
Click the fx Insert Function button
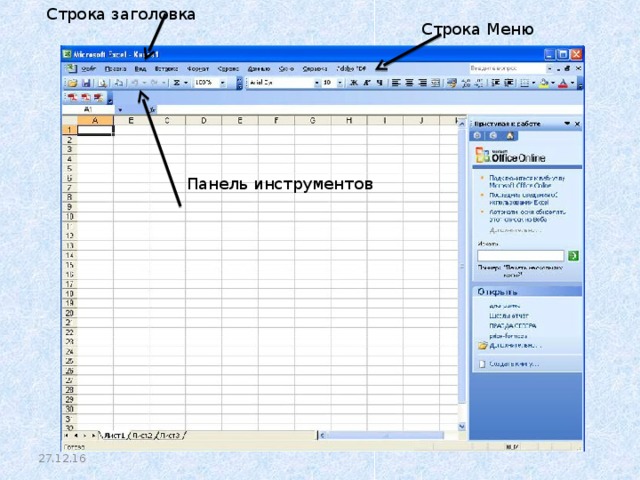[152, 110]
